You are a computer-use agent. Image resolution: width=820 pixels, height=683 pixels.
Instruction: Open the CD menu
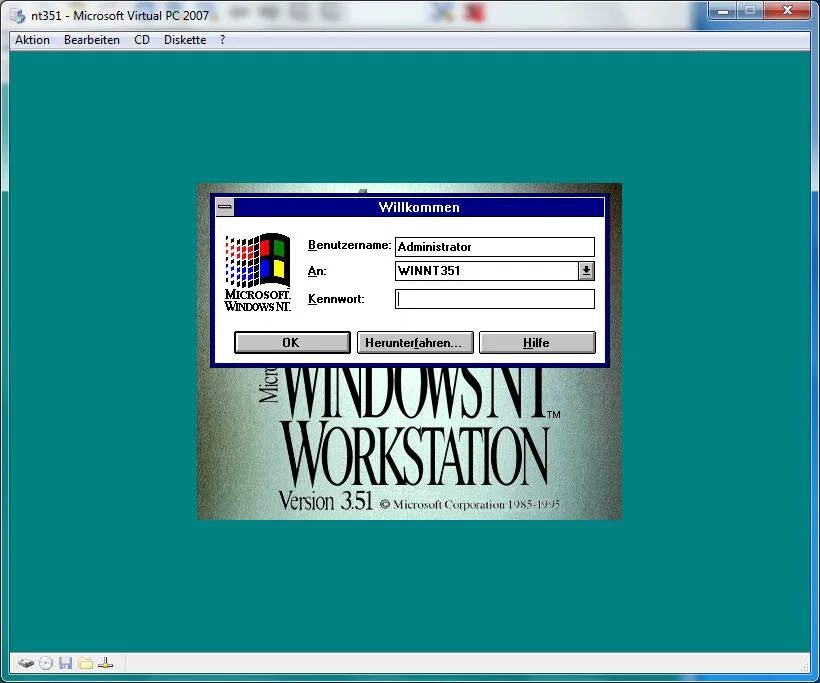click(141, 40)
